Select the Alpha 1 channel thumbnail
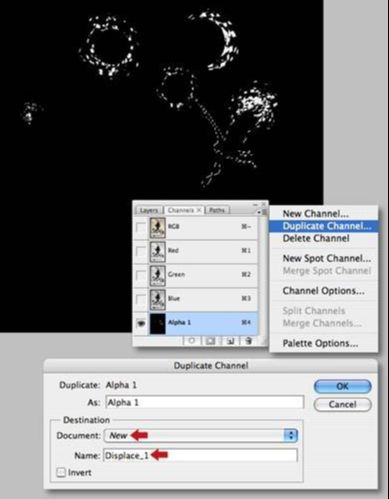The width and height of the screenshot is (389, 499). point(157,323)
